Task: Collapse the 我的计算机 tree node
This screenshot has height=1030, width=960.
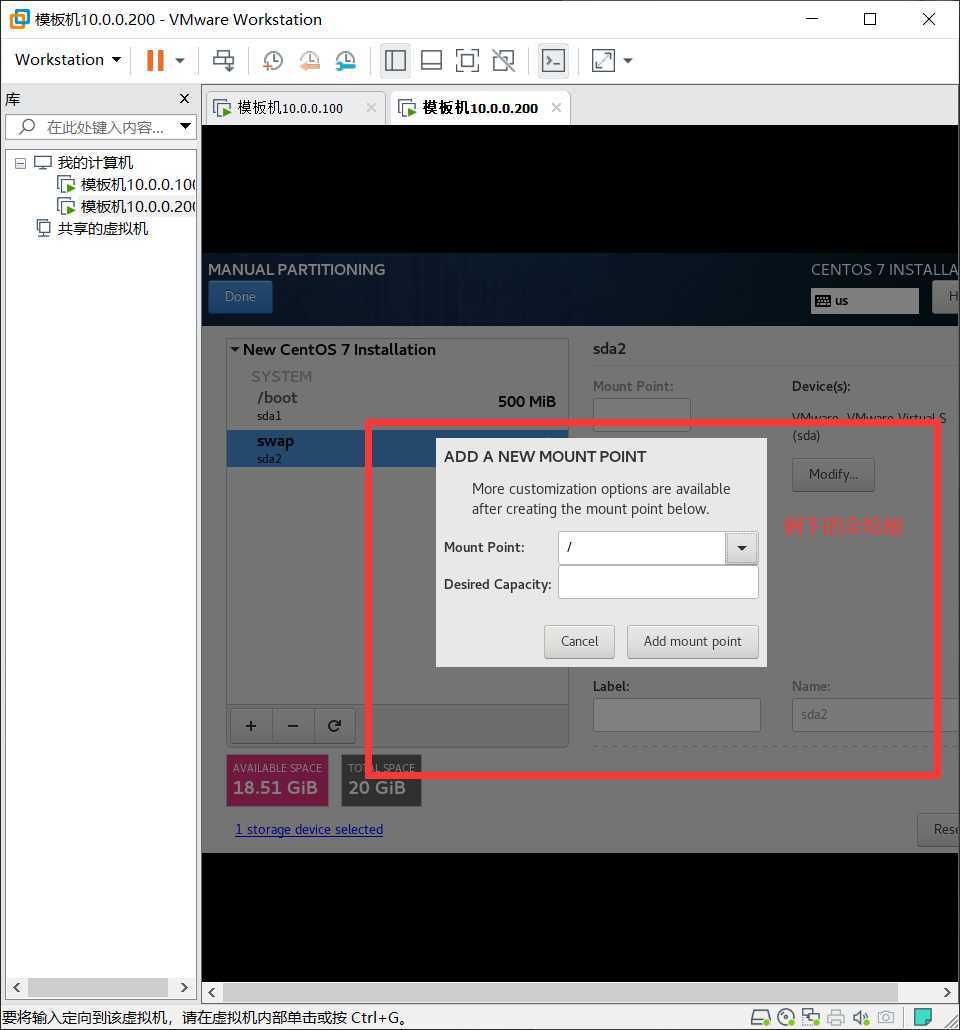Action: tap(20, 163)
